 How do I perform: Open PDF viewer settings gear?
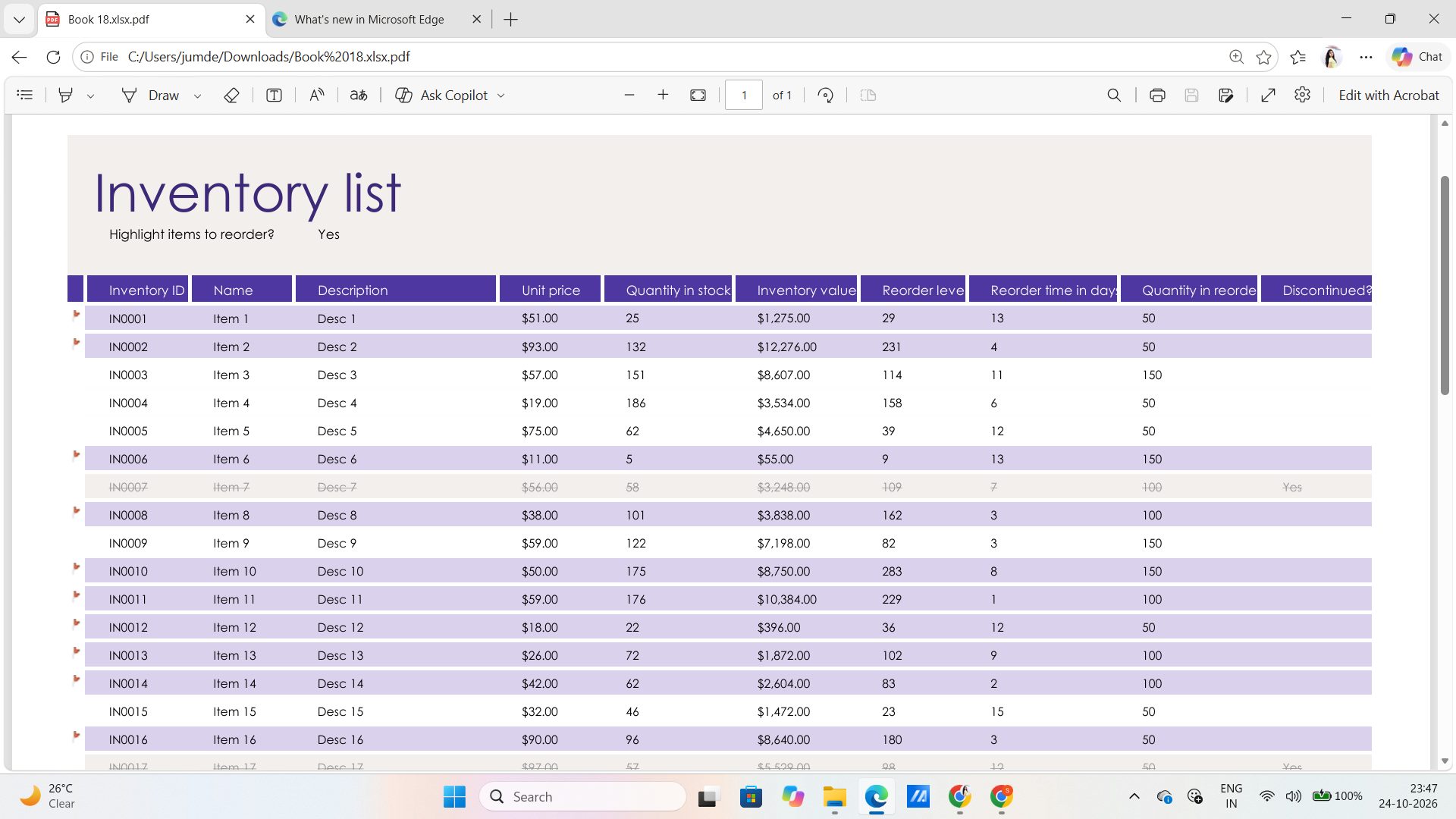point(1303,95)
